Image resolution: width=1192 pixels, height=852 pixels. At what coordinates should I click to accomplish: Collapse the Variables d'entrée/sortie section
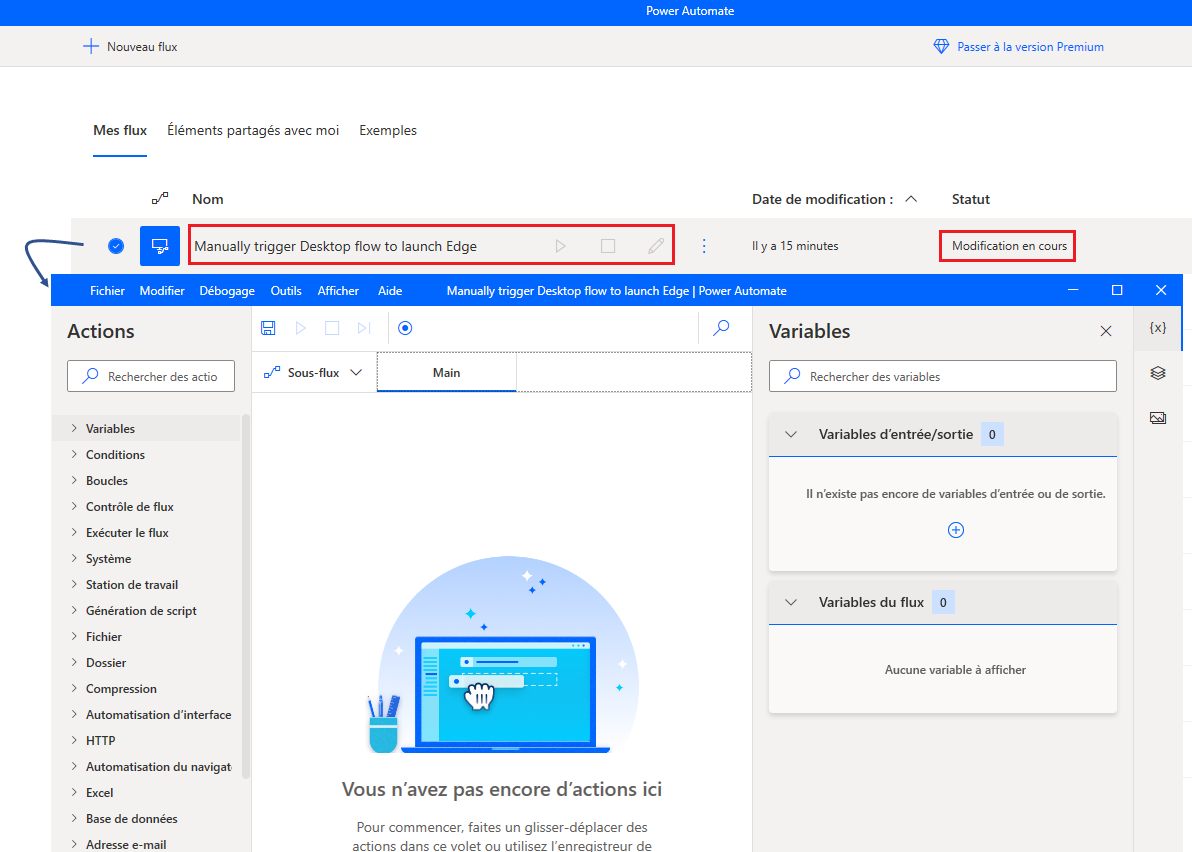(x=791, y=435)
